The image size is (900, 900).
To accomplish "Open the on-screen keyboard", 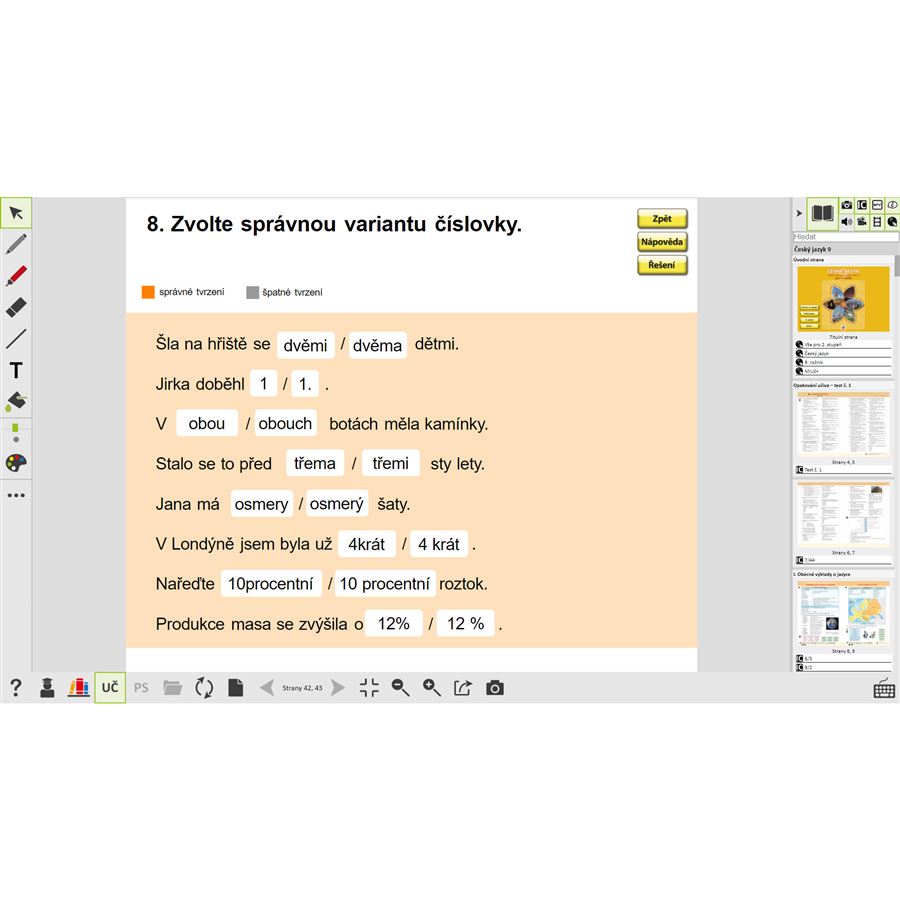I will pyautogui.click(x=884, y=689).
